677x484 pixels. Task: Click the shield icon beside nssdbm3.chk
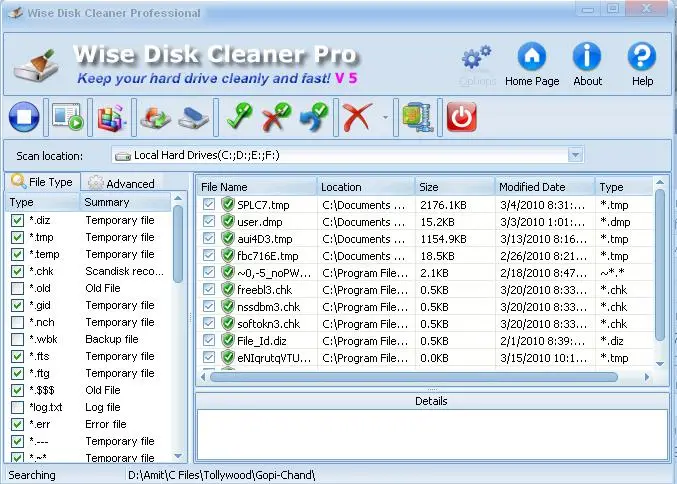tap(228, 306)
